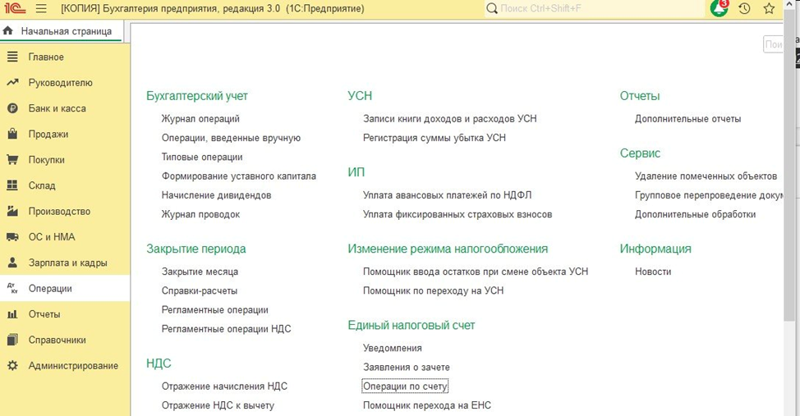Go to the Продажи section
The image size is (800, 416).
[x=65, y=134]
